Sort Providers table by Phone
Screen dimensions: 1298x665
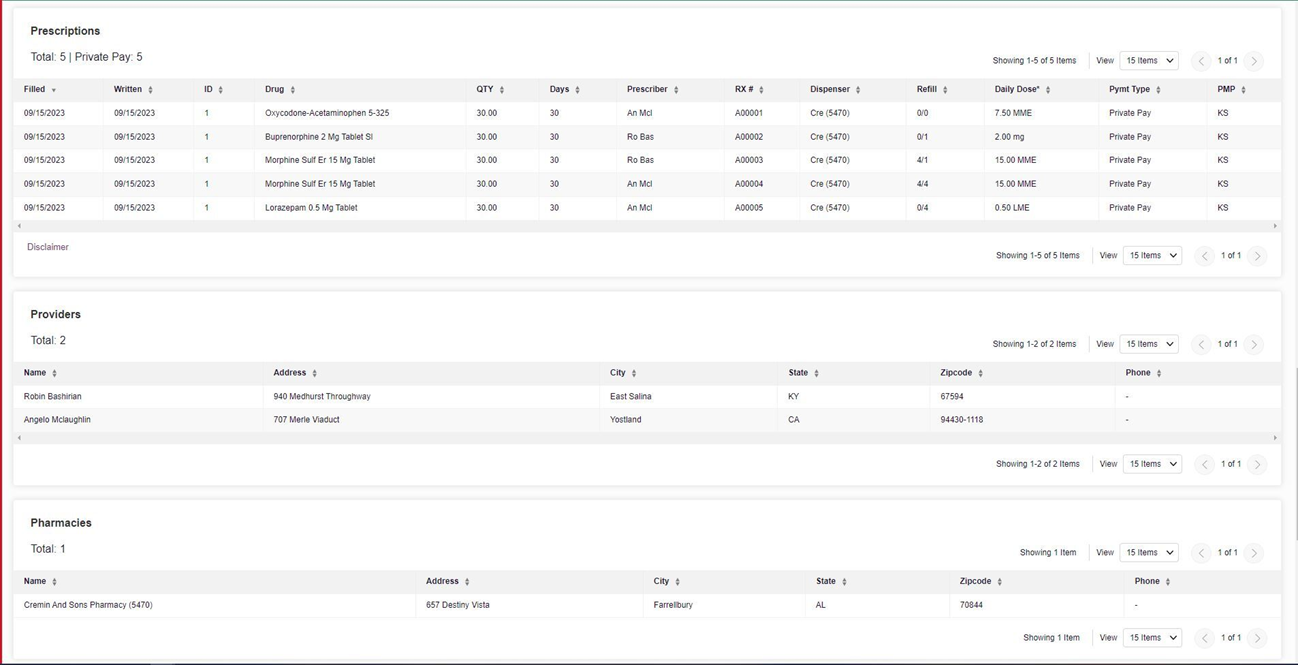coord(1143,373)
